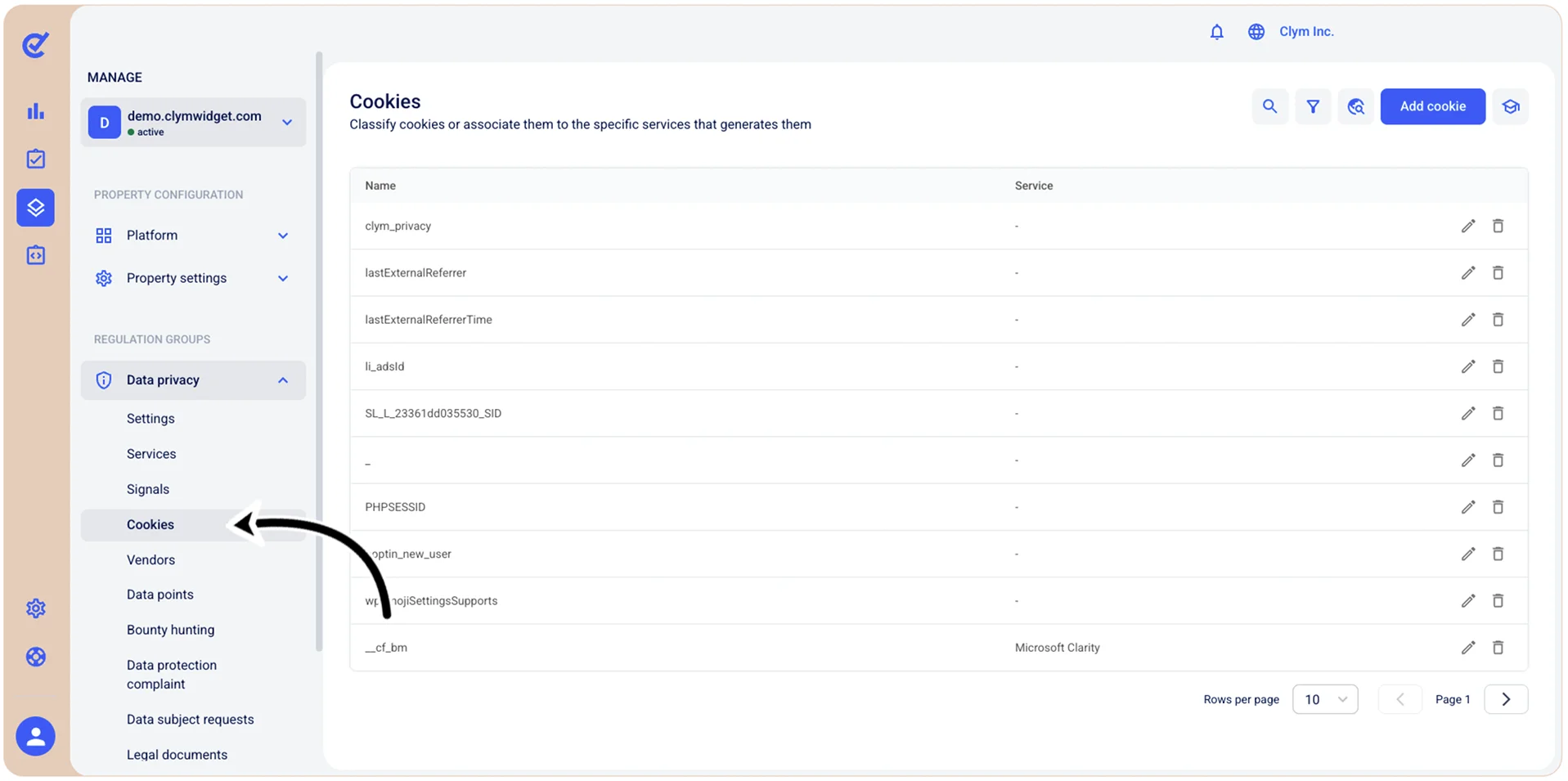Edit the __cf_bm cookie

point(1468,648)
